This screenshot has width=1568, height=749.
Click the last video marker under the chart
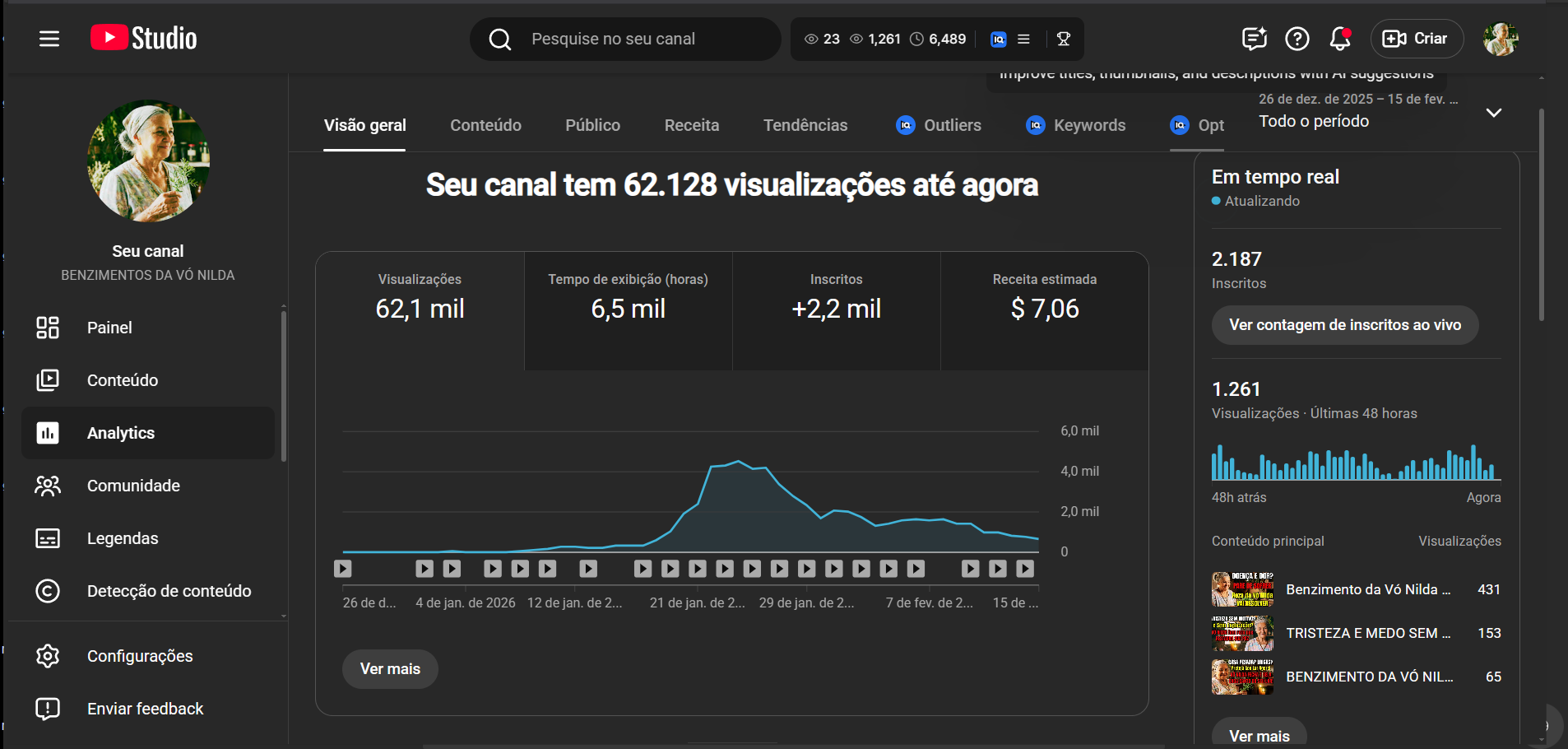(1025, 569)
